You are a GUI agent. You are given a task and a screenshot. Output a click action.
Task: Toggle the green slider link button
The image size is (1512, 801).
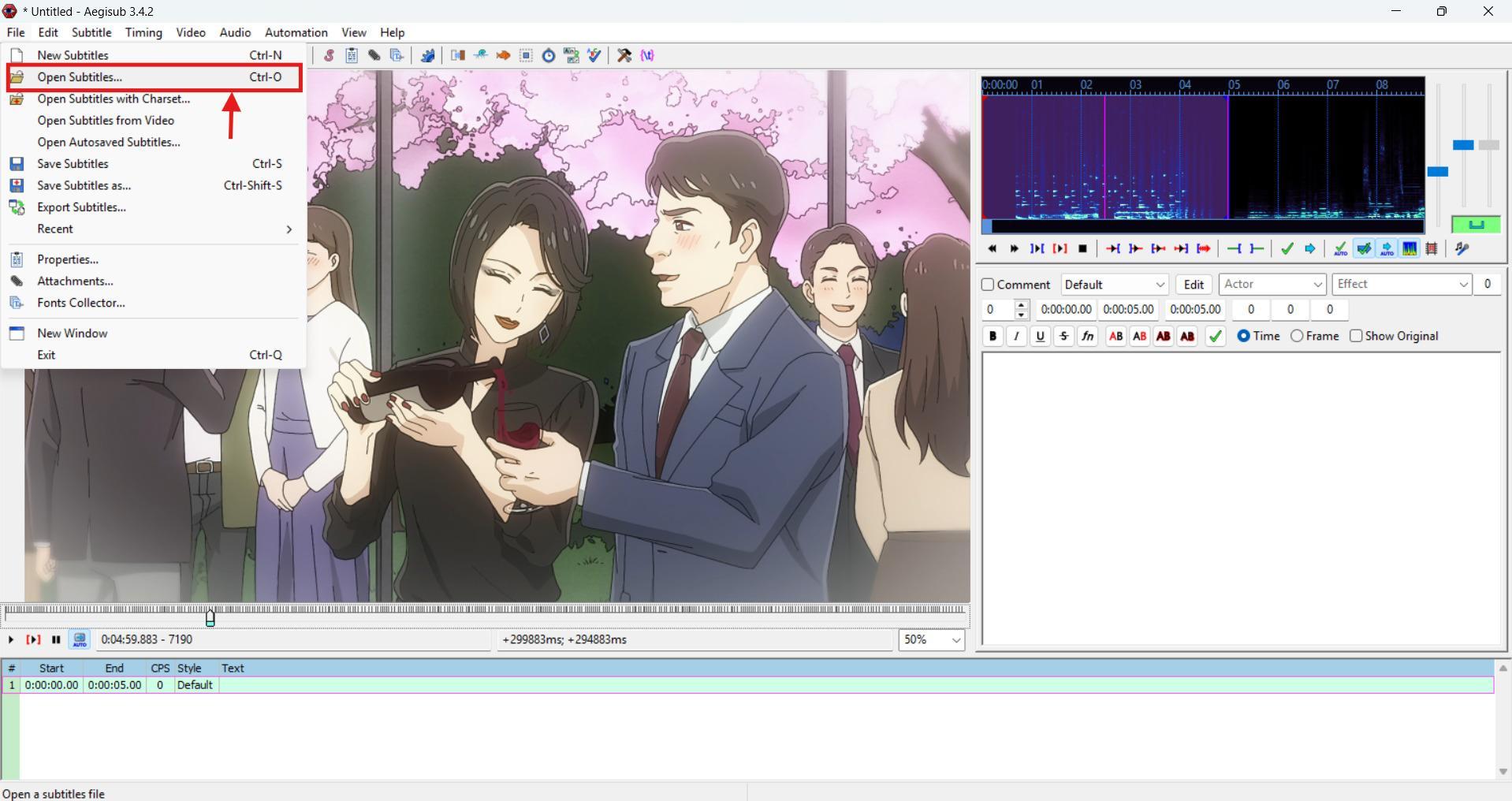click(x=1476, y=225)
